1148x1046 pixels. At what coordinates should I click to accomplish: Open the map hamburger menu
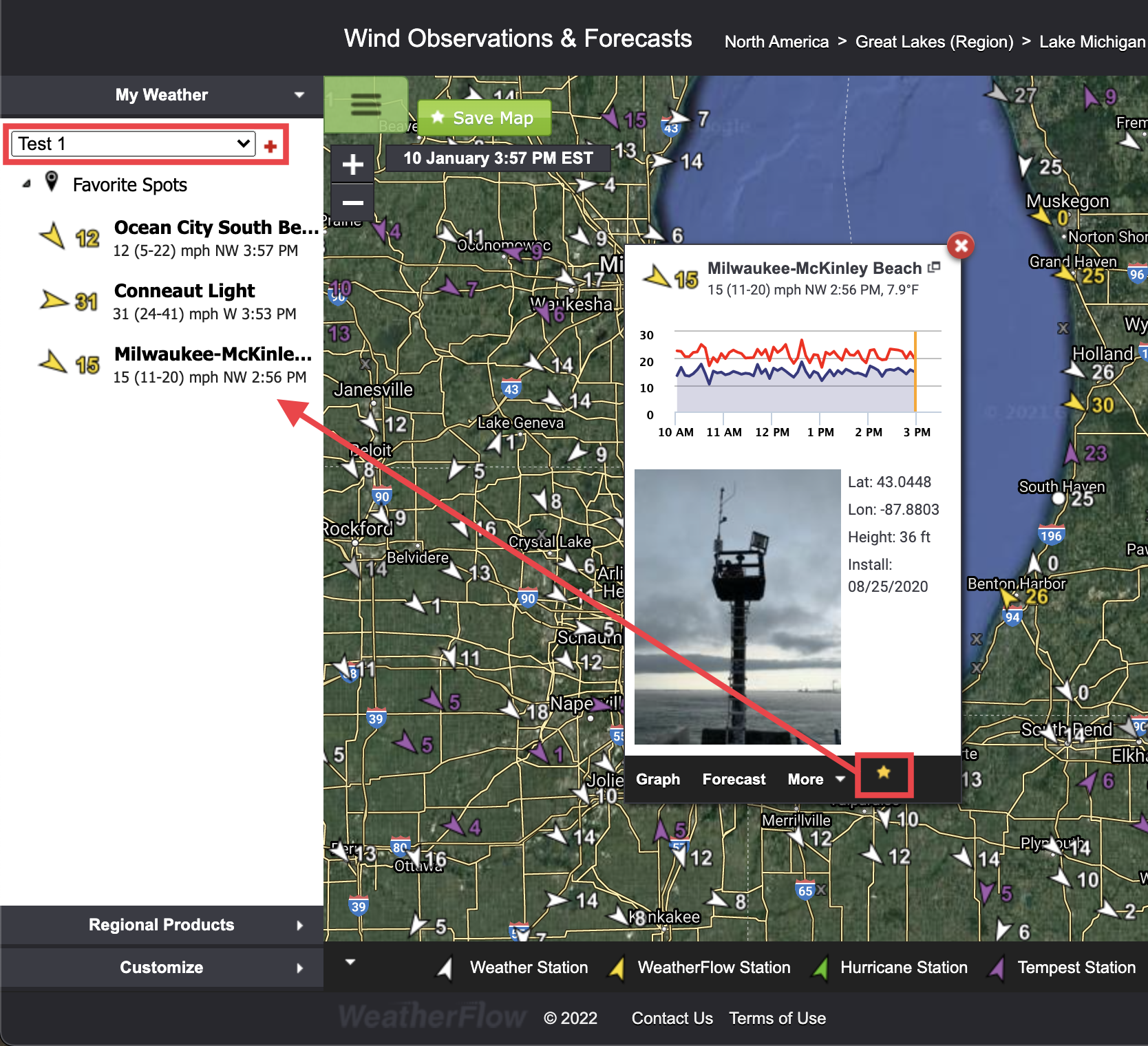pyautogui.click(x=365, y=105)
